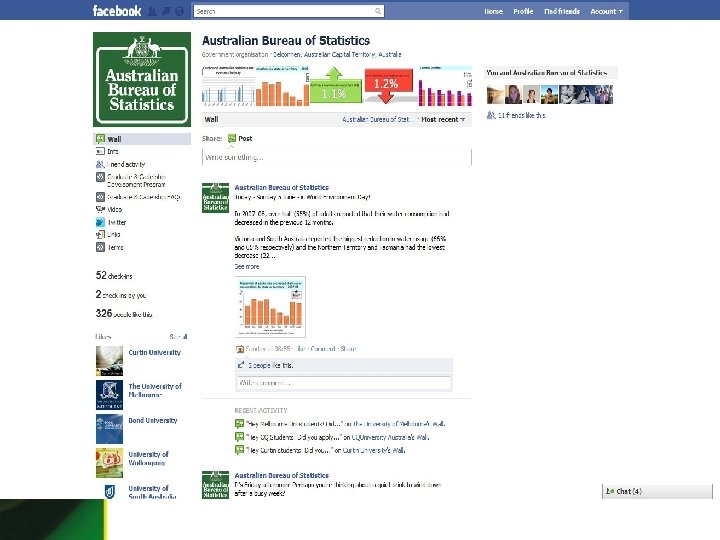Open second post author Australian Bureau of Statistics
Viewport: 720px width, 540px height.
tap(281, 475)
